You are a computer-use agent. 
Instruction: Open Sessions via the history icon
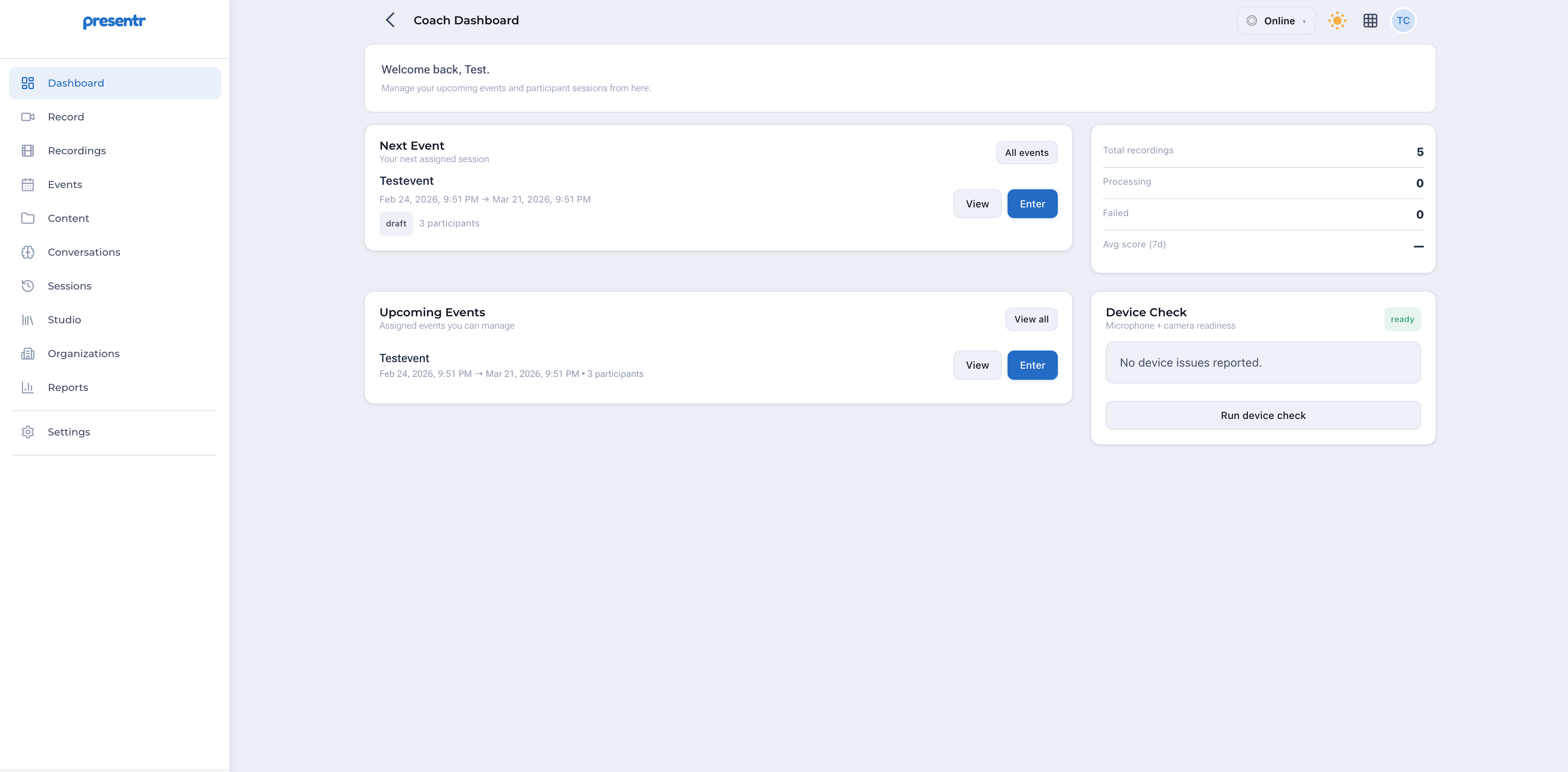[x=28, y=285]
